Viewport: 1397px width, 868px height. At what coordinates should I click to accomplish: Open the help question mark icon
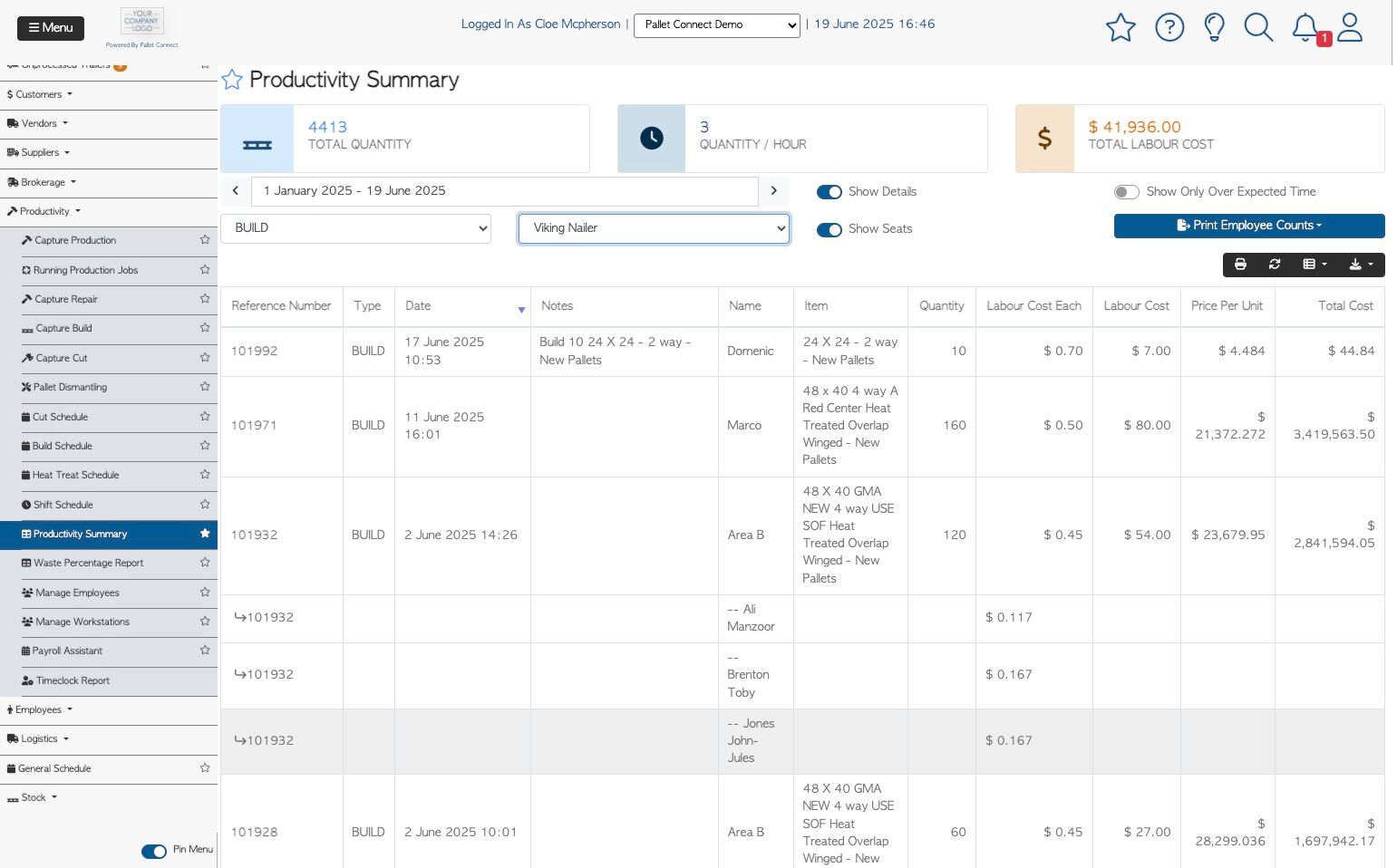1169,27
